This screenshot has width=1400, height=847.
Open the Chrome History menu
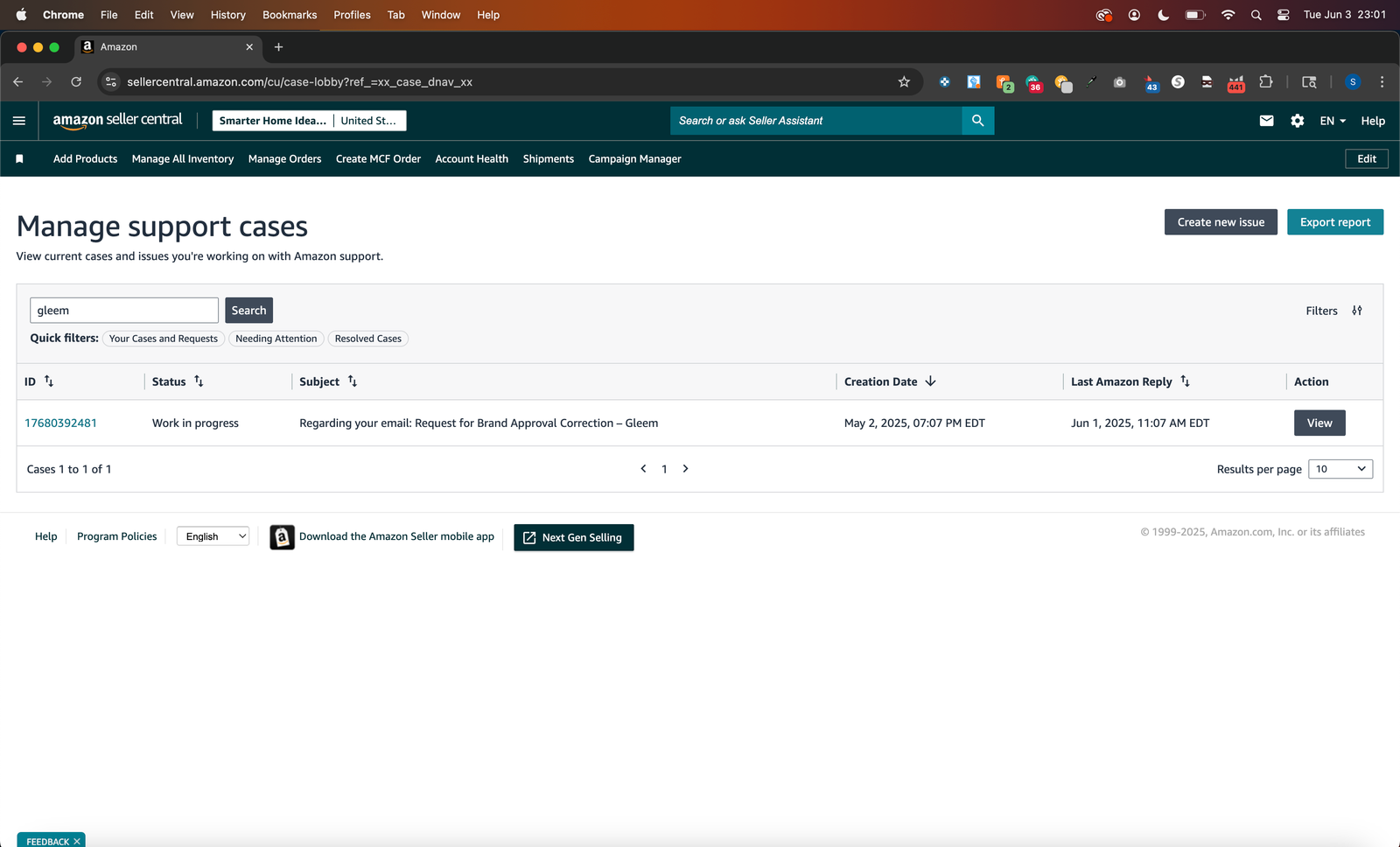(x=228, y=15)
